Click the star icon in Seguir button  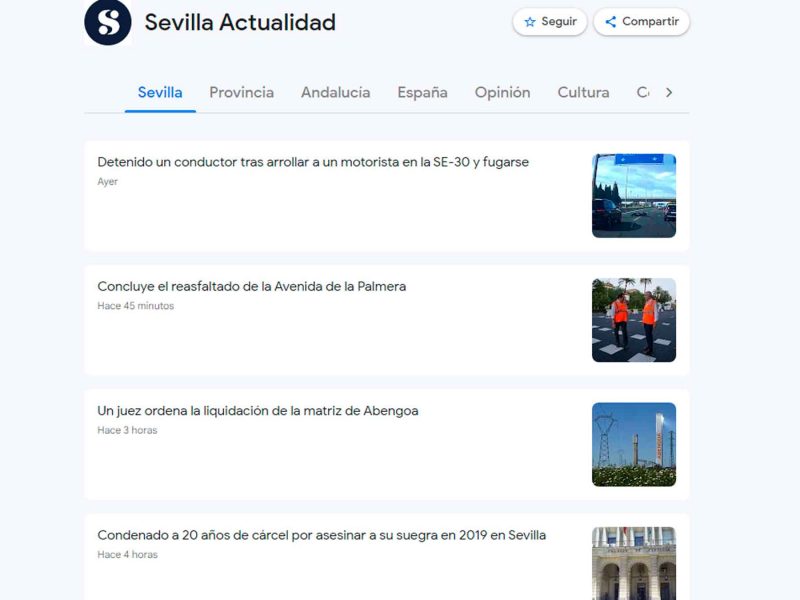pos(530,22)
